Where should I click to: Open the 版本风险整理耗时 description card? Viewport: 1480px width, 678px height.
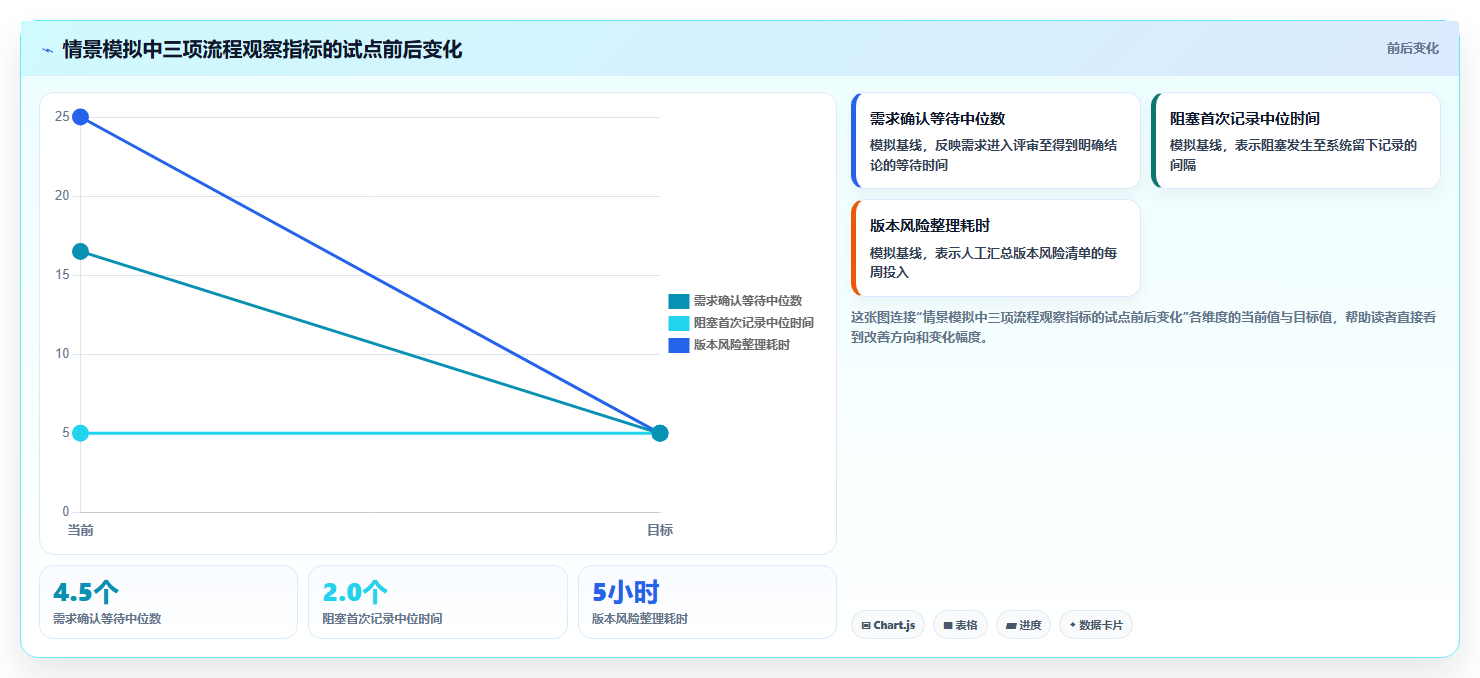996,248
